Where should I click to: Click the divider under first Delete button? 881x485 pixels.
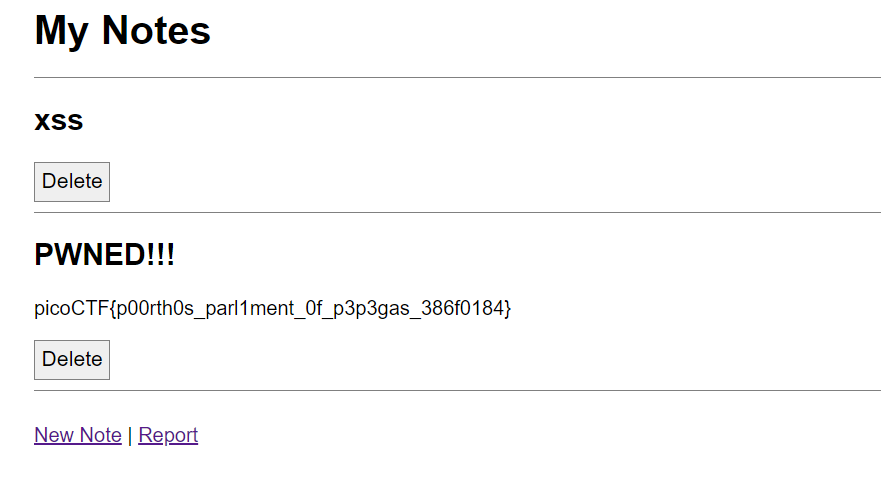[457, 212]
